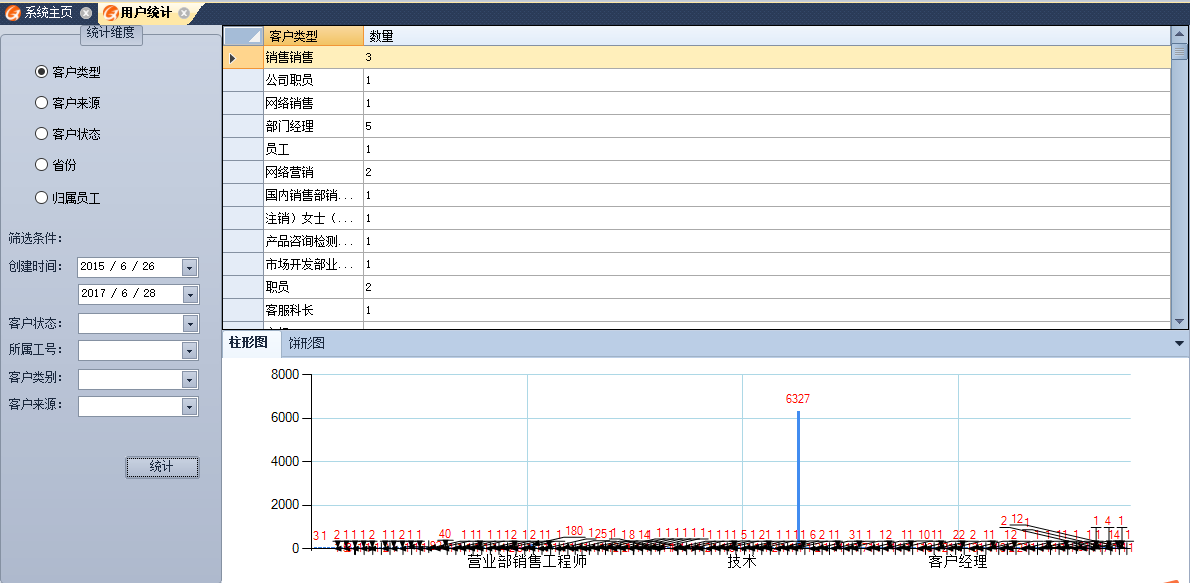
Task: Sort by the 数量 column header
Action: [x=767, y=36]
